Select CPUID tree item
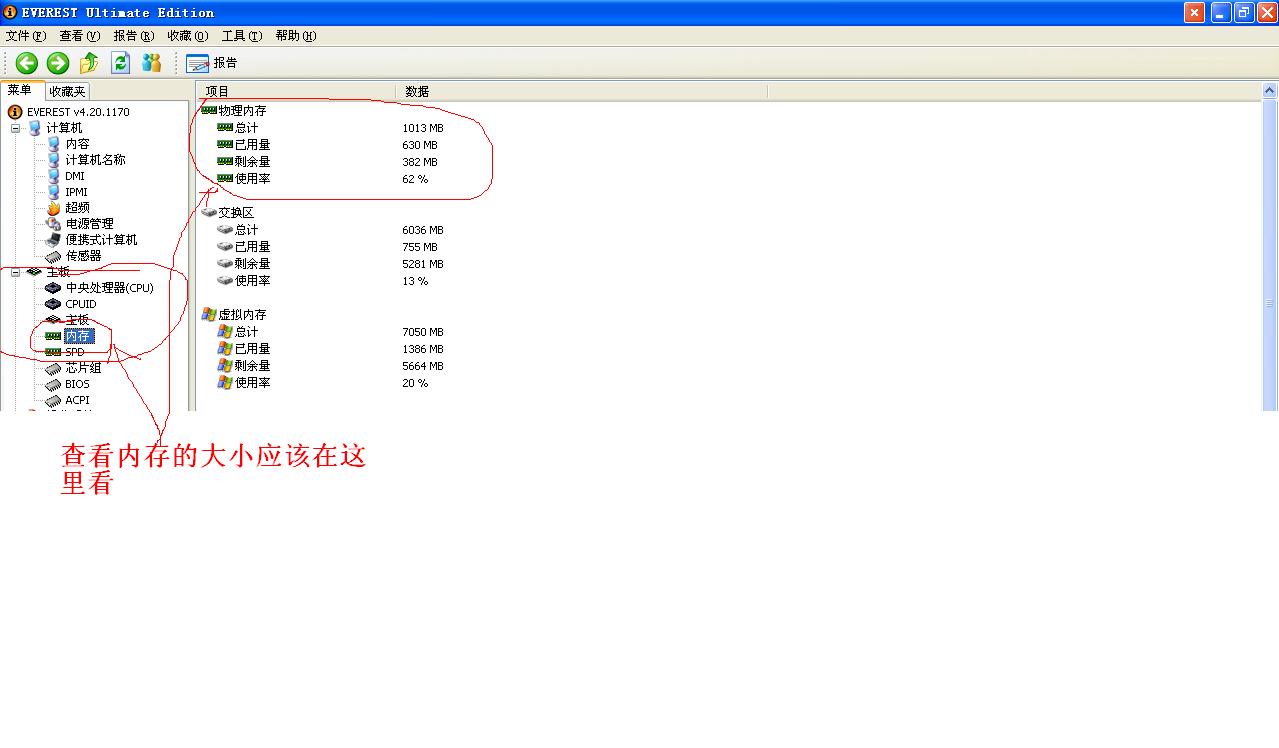This screenshot has width=1279, height=748. pos(81,304)
